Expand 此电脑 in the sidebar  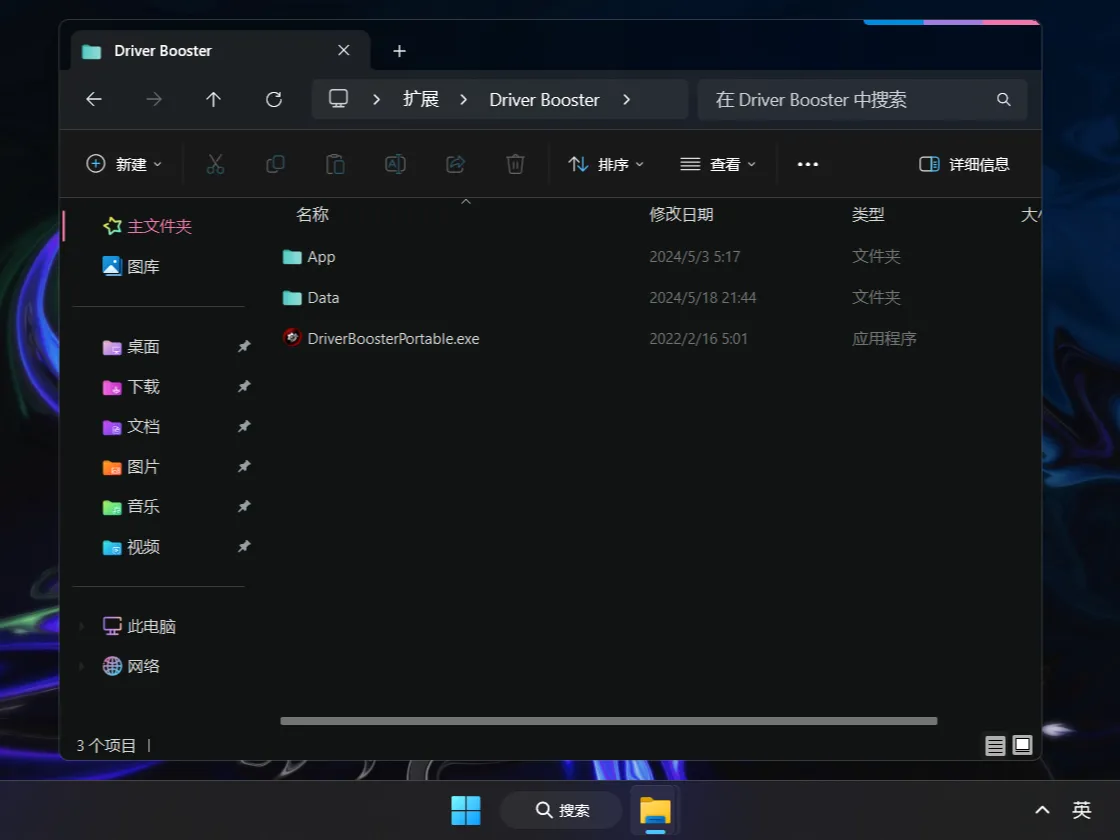click(82, 626)
